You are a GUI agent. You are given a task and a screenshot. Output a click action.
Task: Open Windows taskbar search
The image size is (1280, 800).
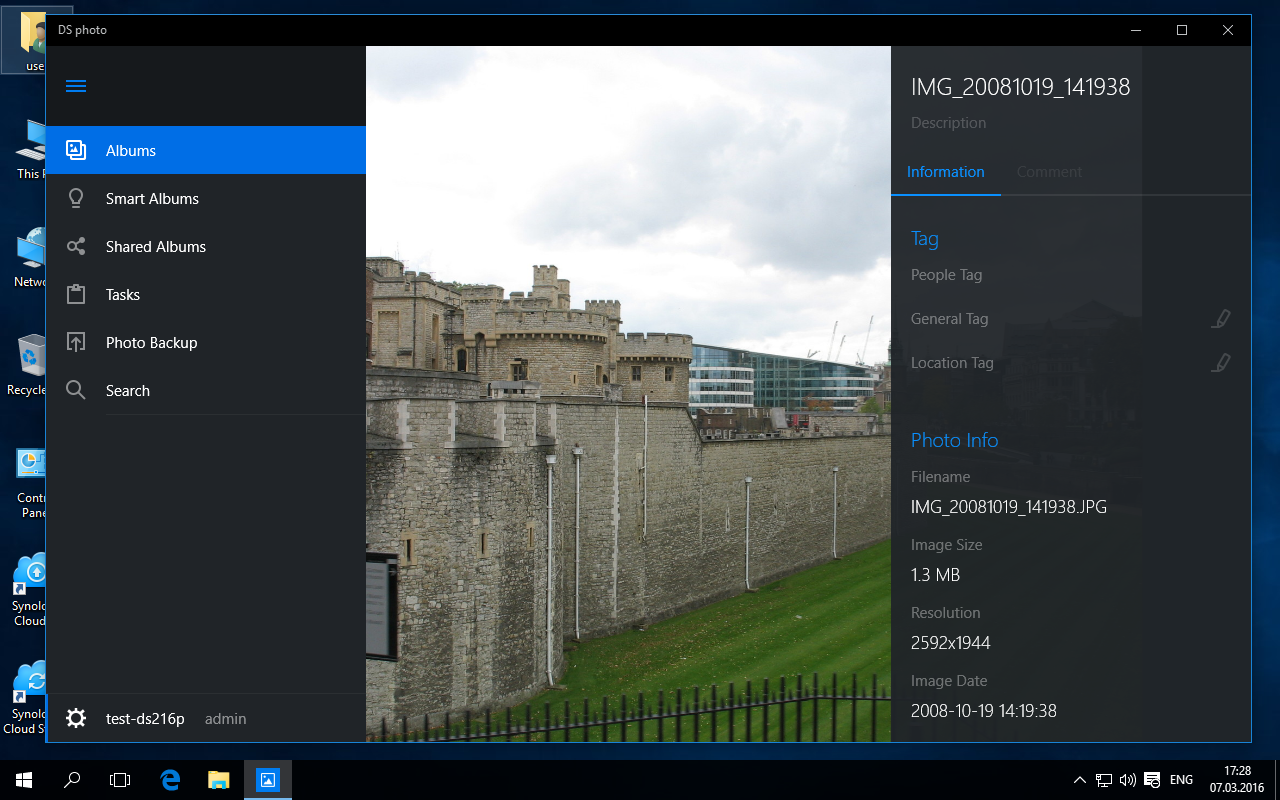pyautogui.click(x=72, y=780)
